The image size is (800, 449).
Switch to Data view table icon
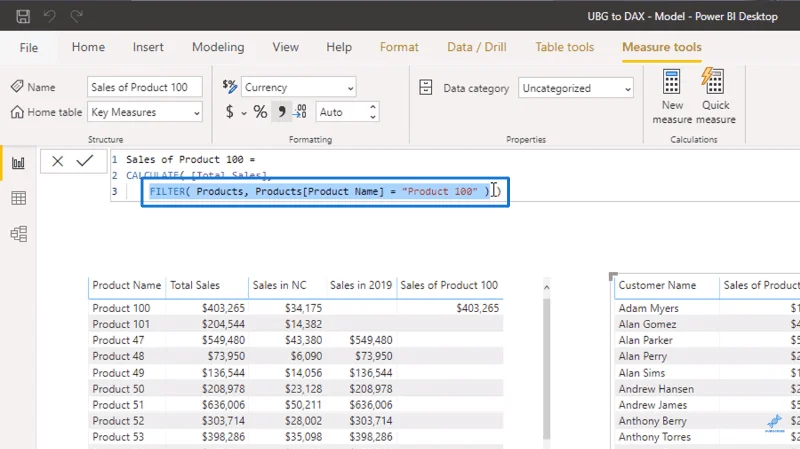point(18,198)
